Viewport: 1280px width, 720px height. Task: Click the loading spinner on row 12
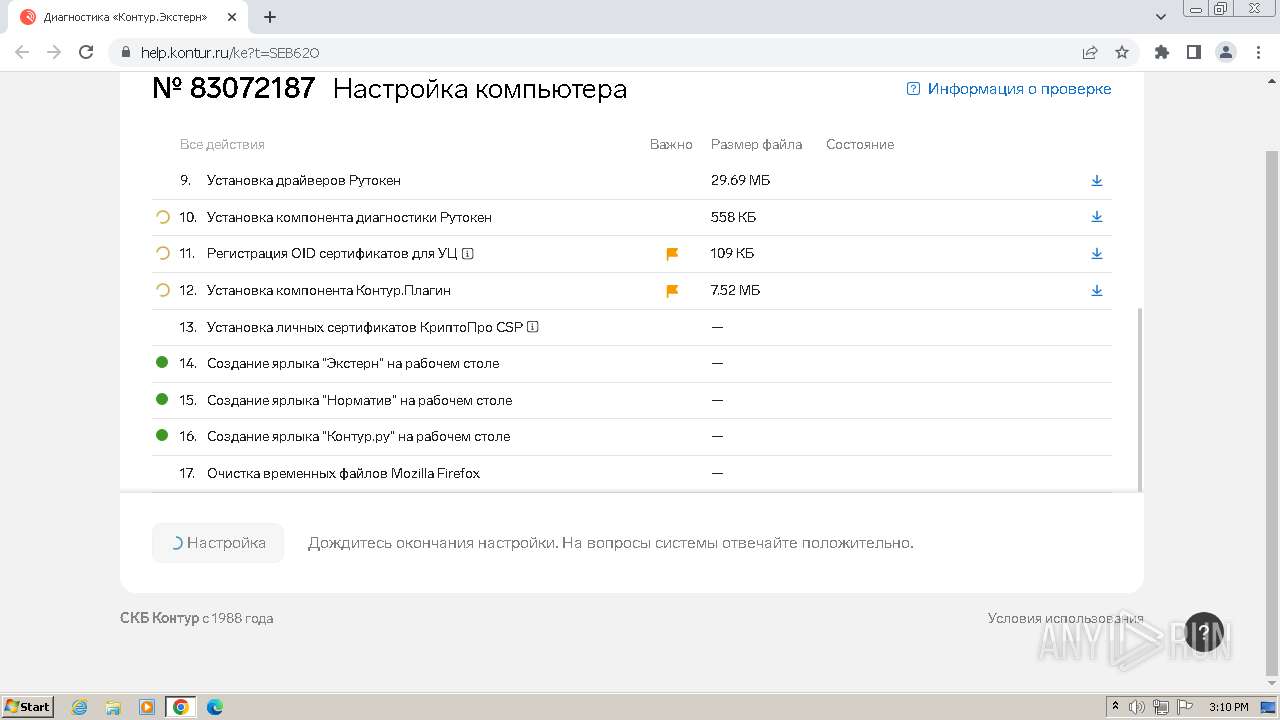tap(163, 290)
